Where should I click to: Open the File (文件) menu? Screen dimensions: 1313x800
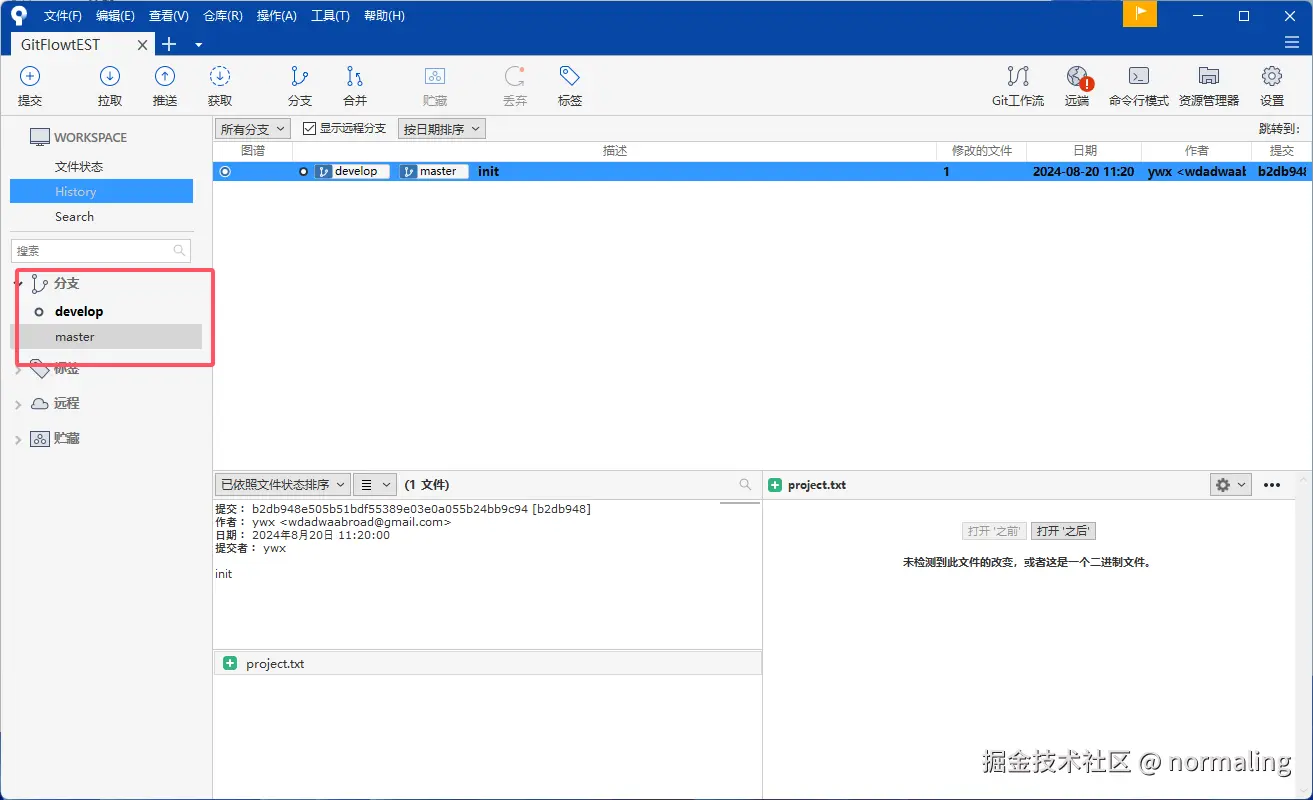(63, 16)
